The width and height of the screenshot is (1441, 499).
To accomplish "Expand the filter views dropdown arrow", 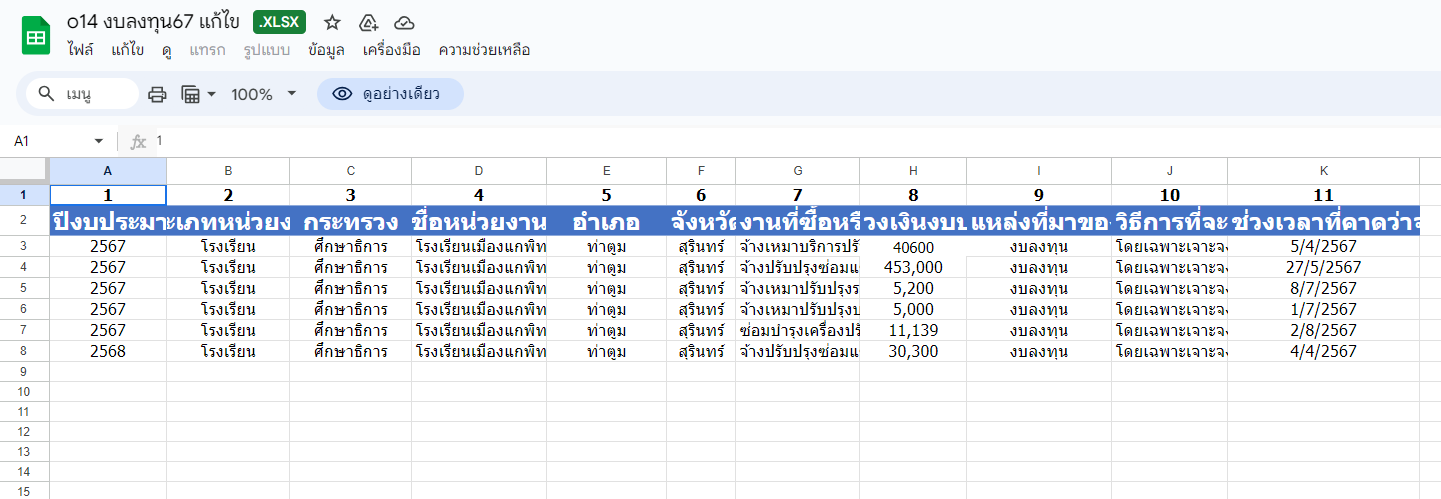I will 211,94.
